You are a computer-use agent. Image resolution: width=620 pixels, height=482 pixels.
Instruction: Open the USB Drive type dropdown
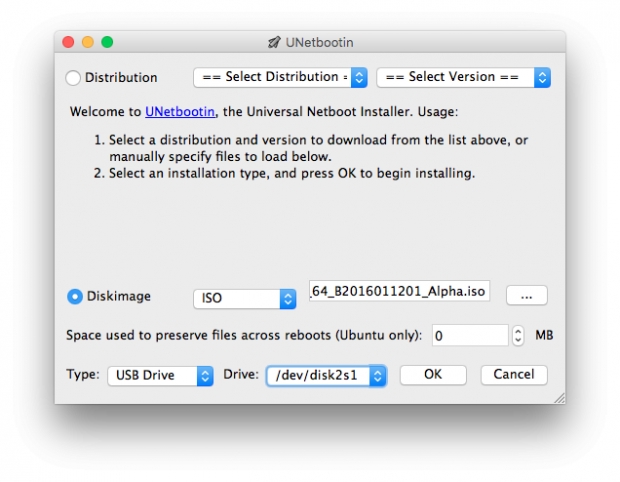(x=161, y=375)
